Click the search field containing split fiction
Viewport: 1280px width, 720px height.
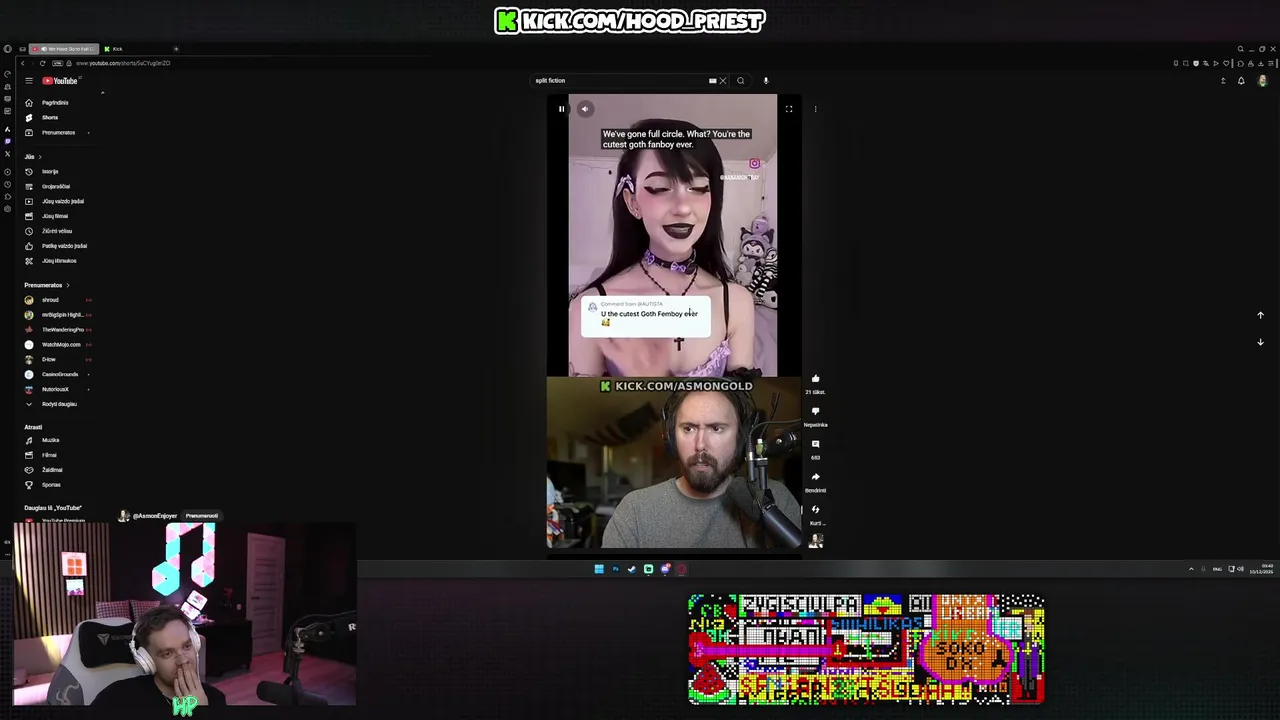coord(620,81)
